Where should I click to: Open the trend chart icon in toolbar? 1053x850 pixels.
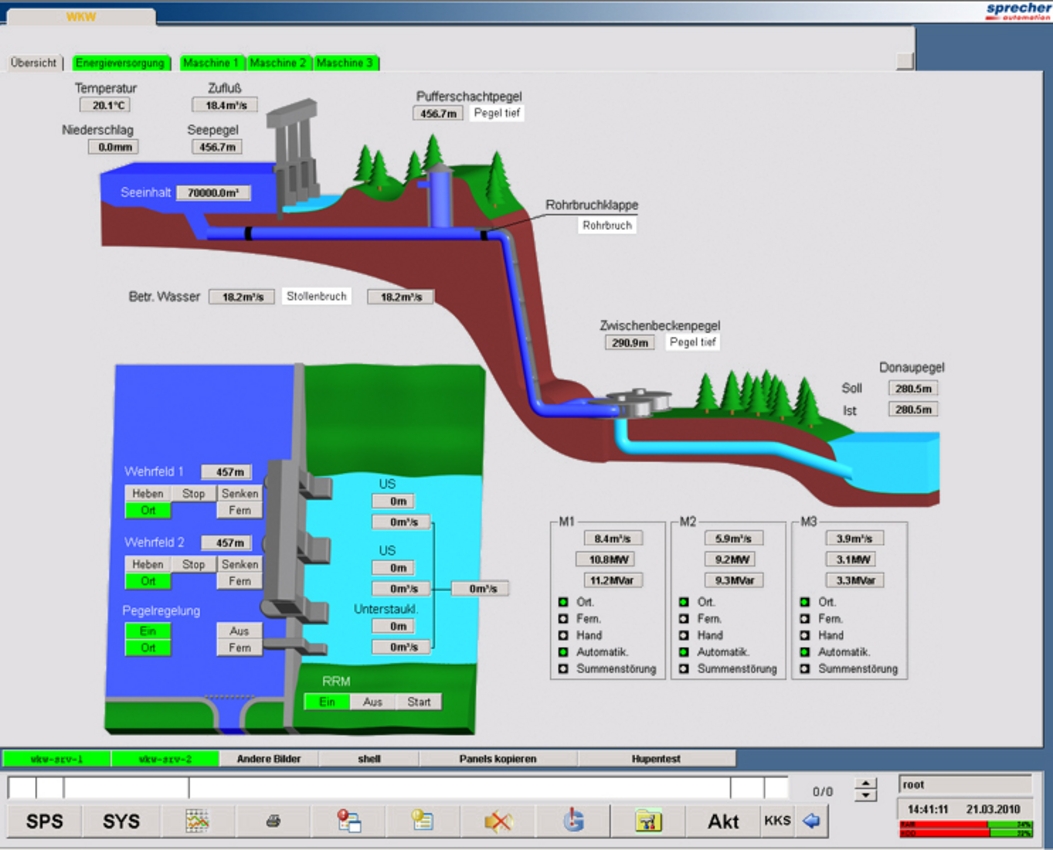(x=197, y=821)
